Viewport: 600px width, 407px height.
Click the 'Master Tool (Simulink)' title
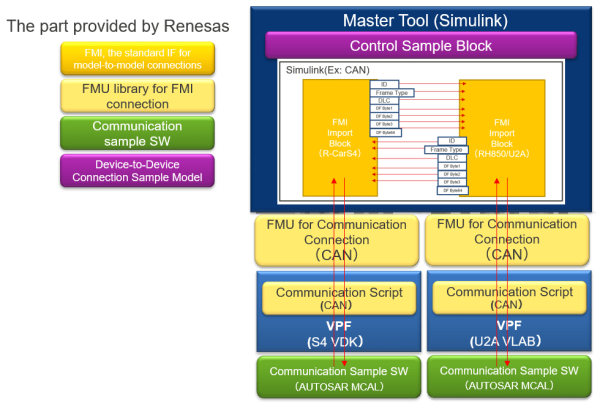[x=425, y=21]
